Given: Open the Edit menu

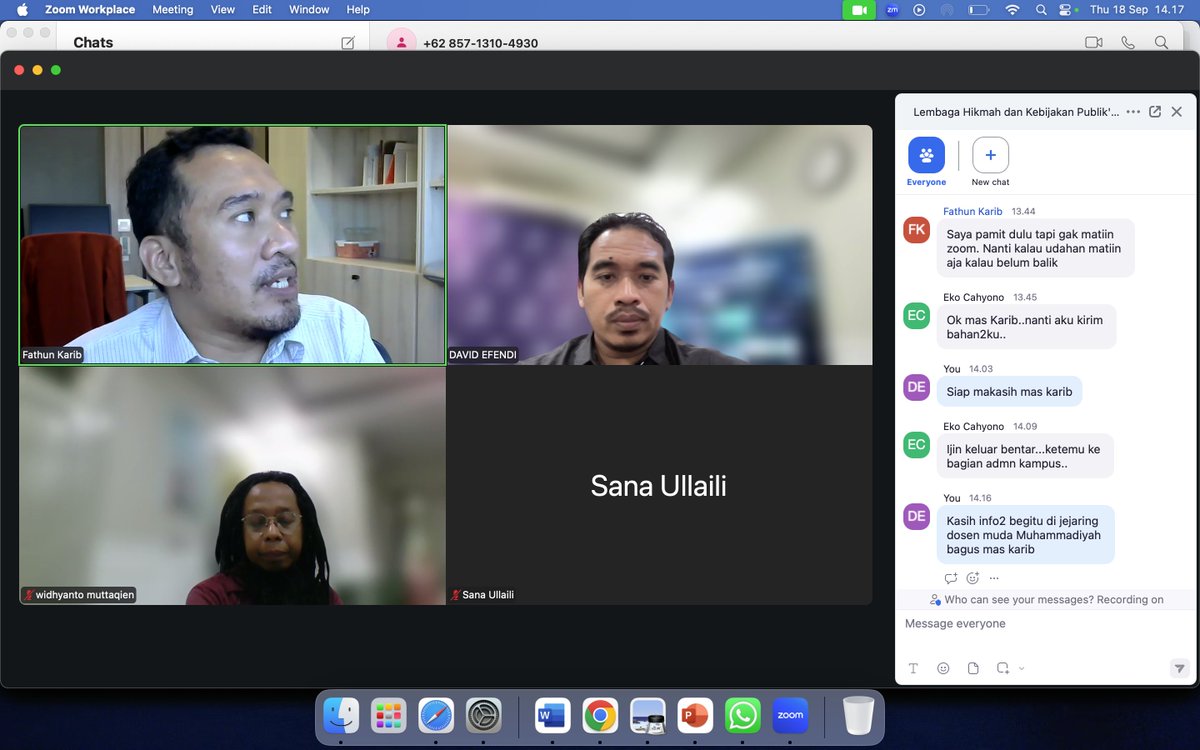Looking at the screenshot, I should (x=262, y=10).
